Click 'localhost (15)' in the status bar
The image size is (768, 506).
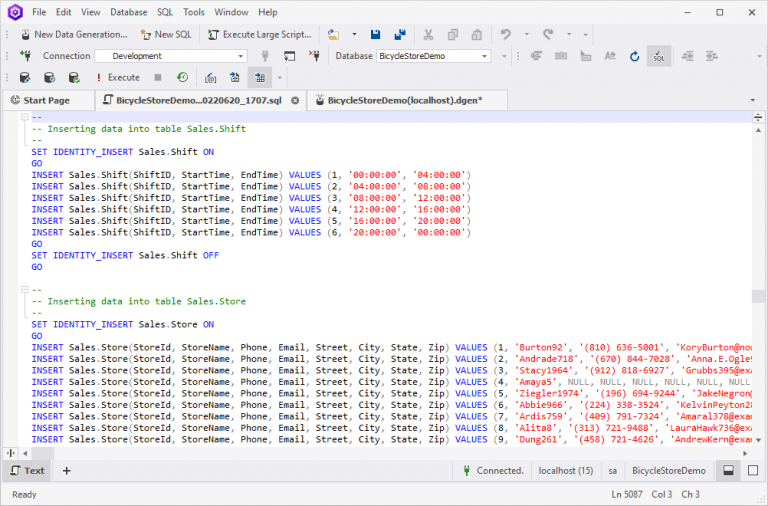(566, 471)
